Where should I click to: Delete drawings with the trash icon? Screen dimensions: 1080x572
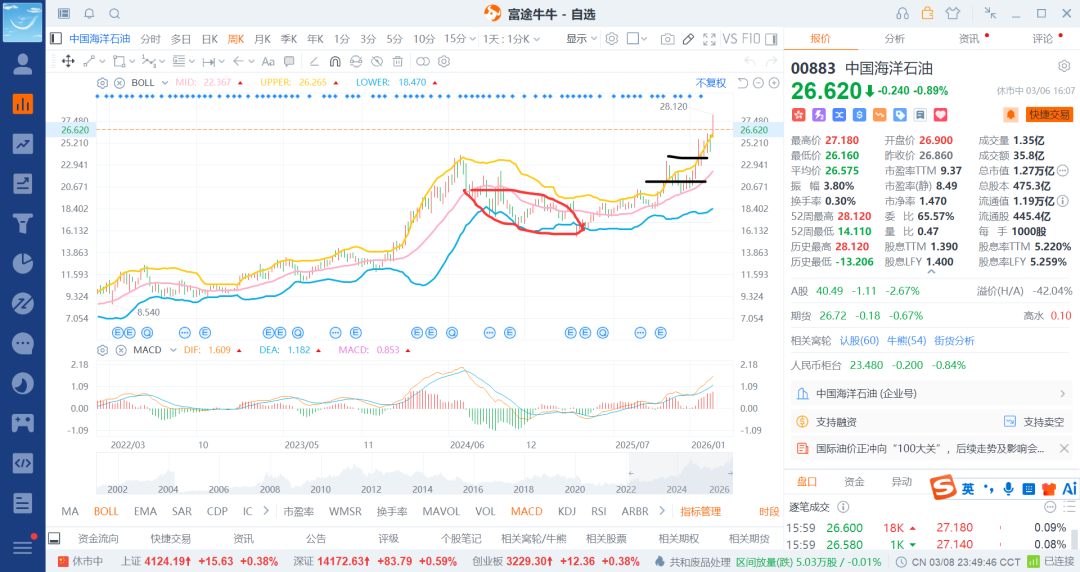397,61
